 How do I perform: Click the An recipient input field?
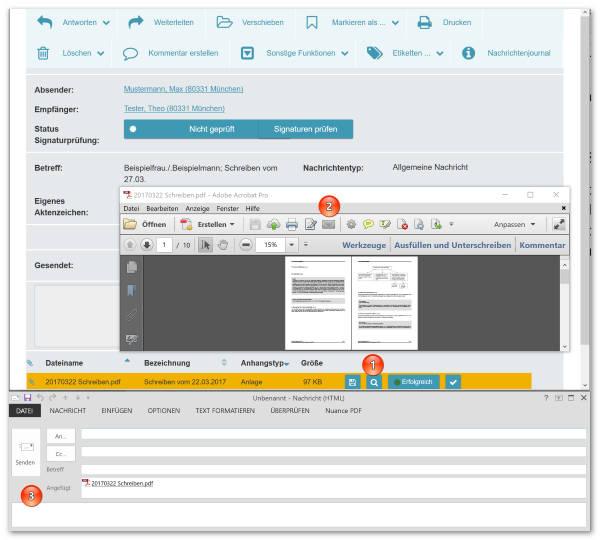[x=333, y=434]
